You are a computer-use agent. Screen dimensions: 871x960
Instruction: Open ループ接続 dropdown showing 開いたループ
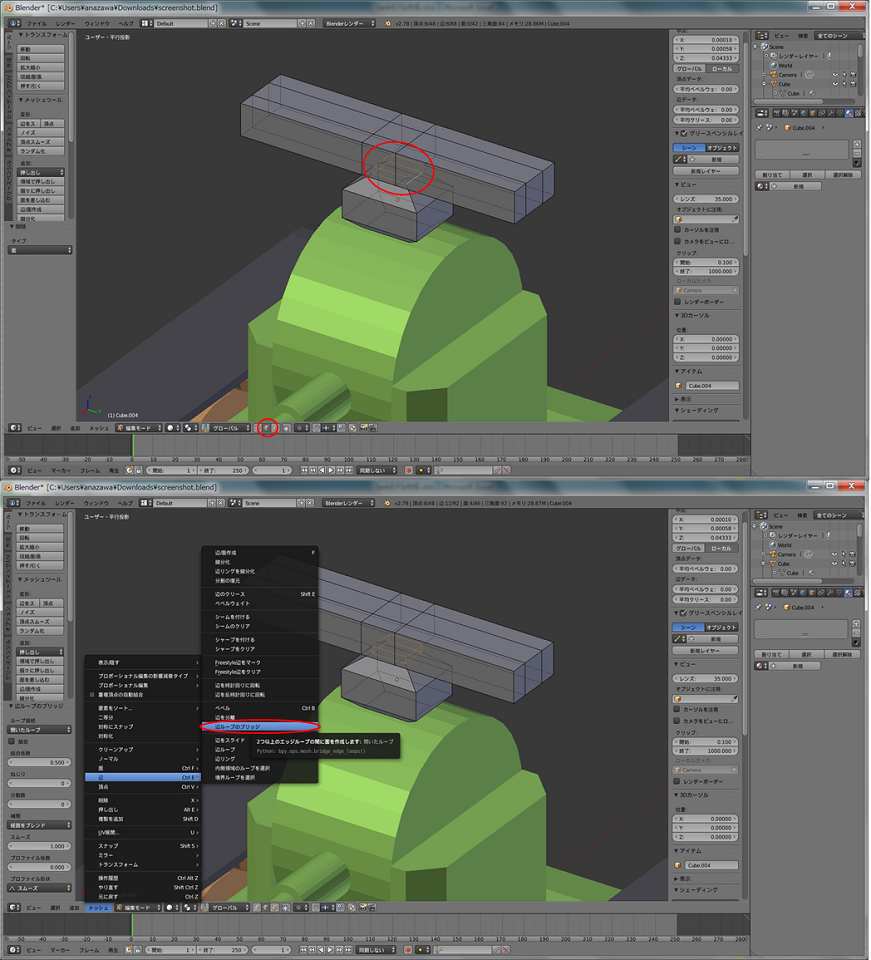(40, 729)
